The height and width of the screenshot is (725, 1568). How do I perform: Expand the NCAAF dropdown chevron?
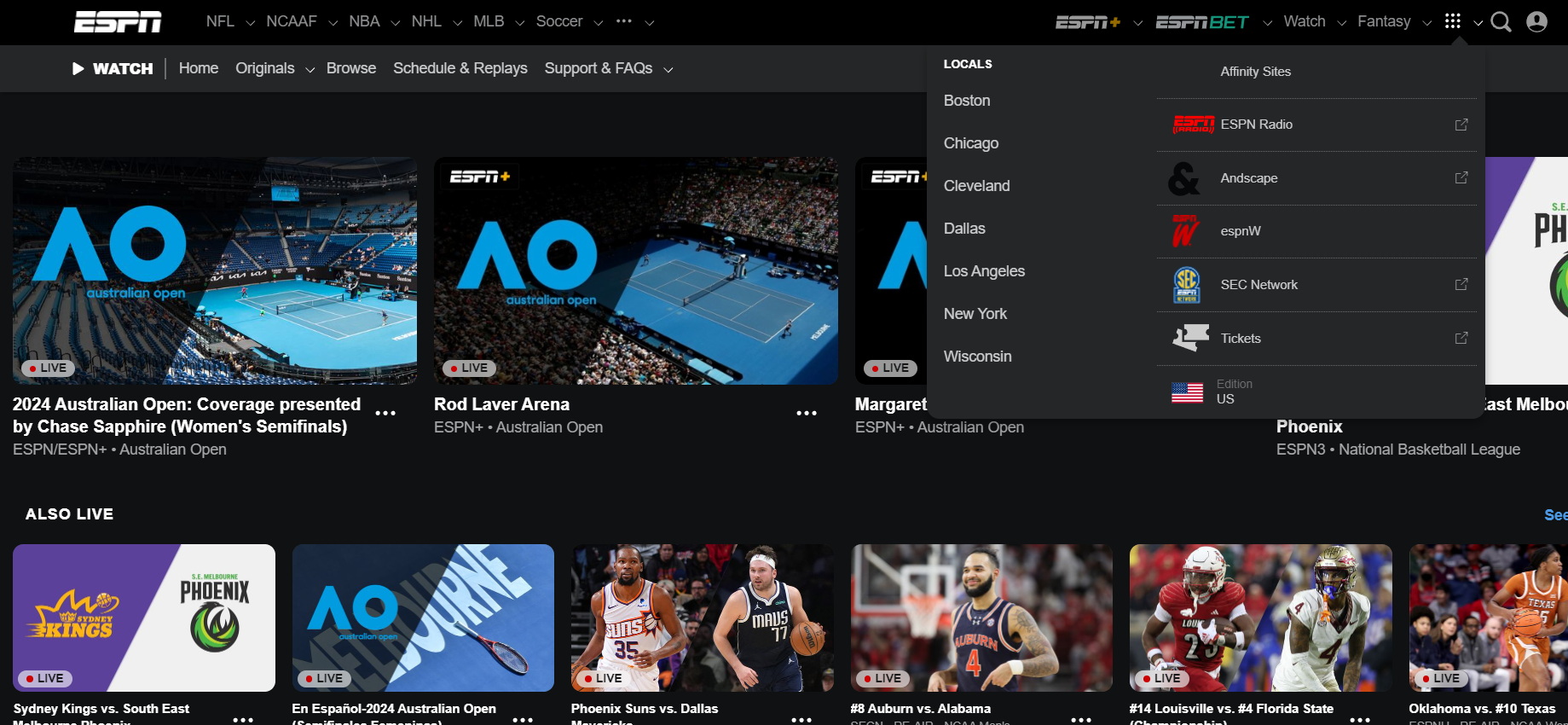[x=333, y=23]
